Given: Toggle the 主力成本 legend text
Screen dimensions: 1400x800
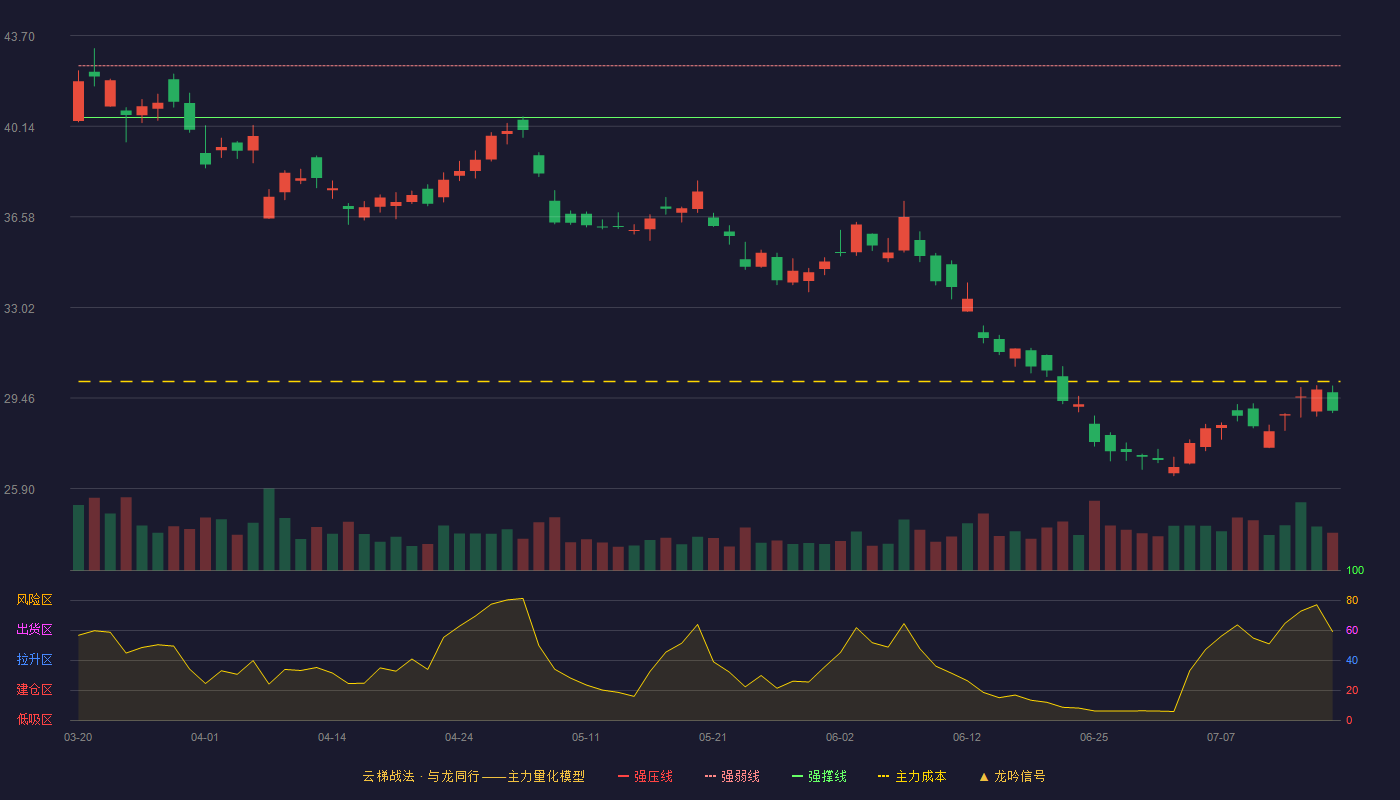Looking at the screenshot, I should pyautogui.click(x=920, y=776).
